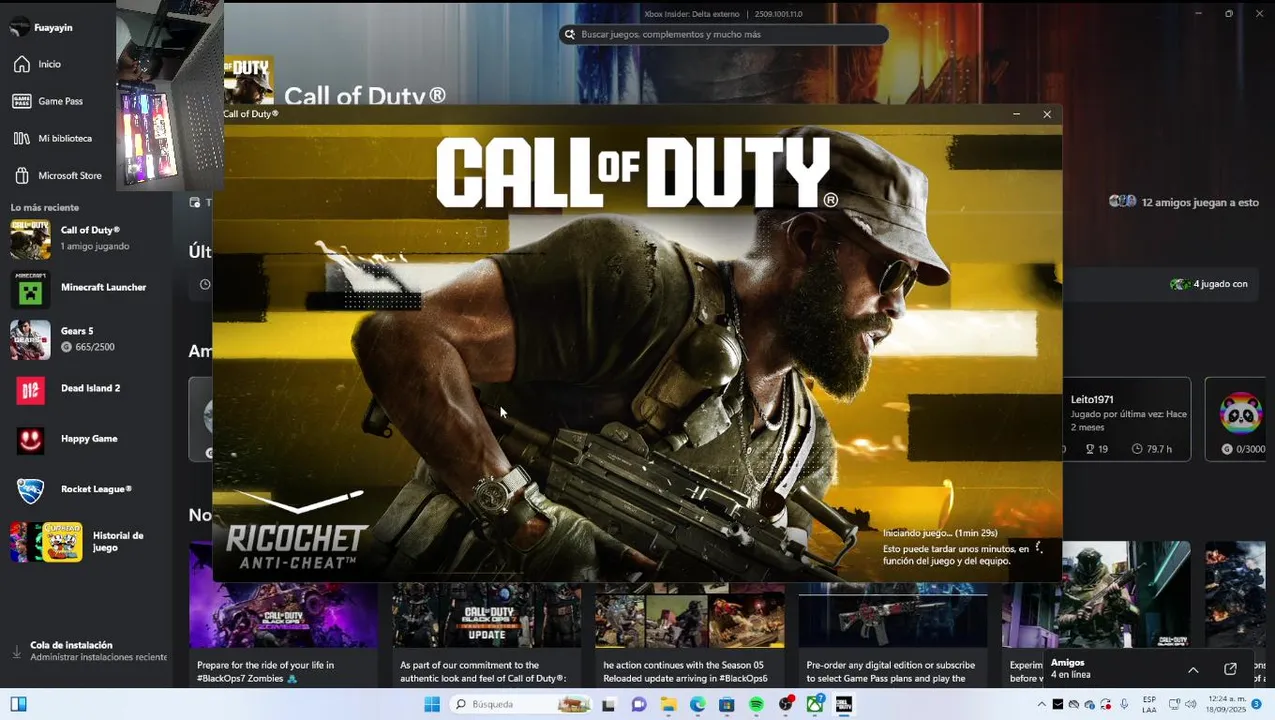Open the Xbox app taskbar icon
The height and width of the screenshot is (720, 1275).
point(815,704)
